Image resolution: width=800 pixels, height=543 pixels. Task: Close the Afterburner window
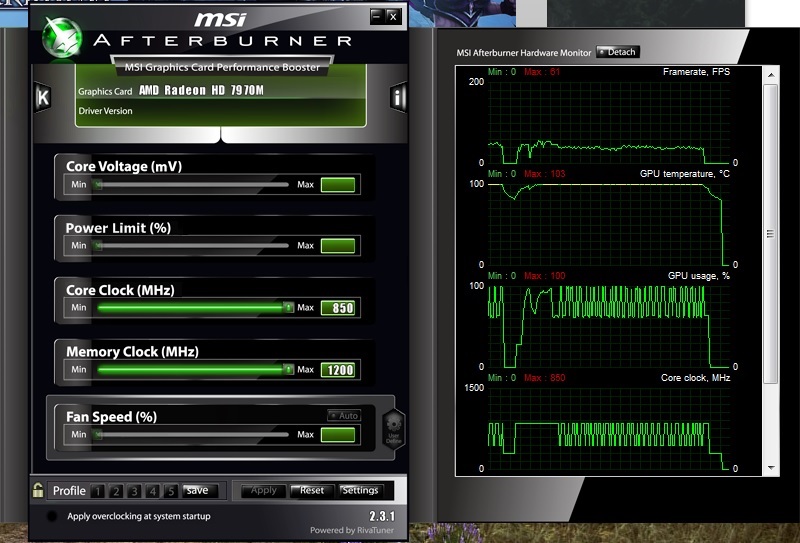pos(393,16)
